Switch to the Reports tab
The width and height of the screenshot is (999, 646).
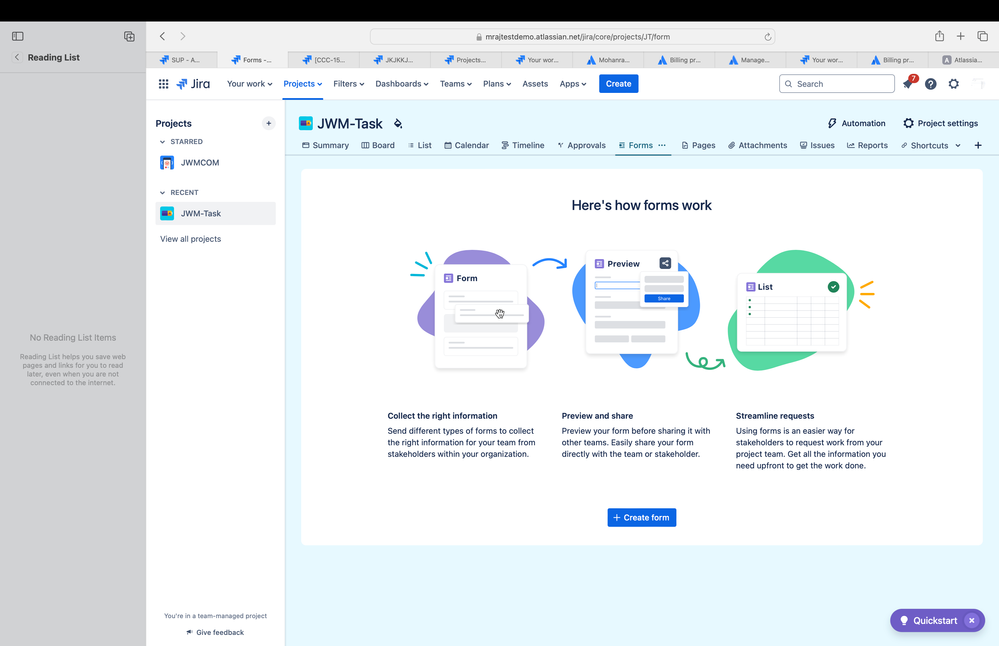(867, 145)
